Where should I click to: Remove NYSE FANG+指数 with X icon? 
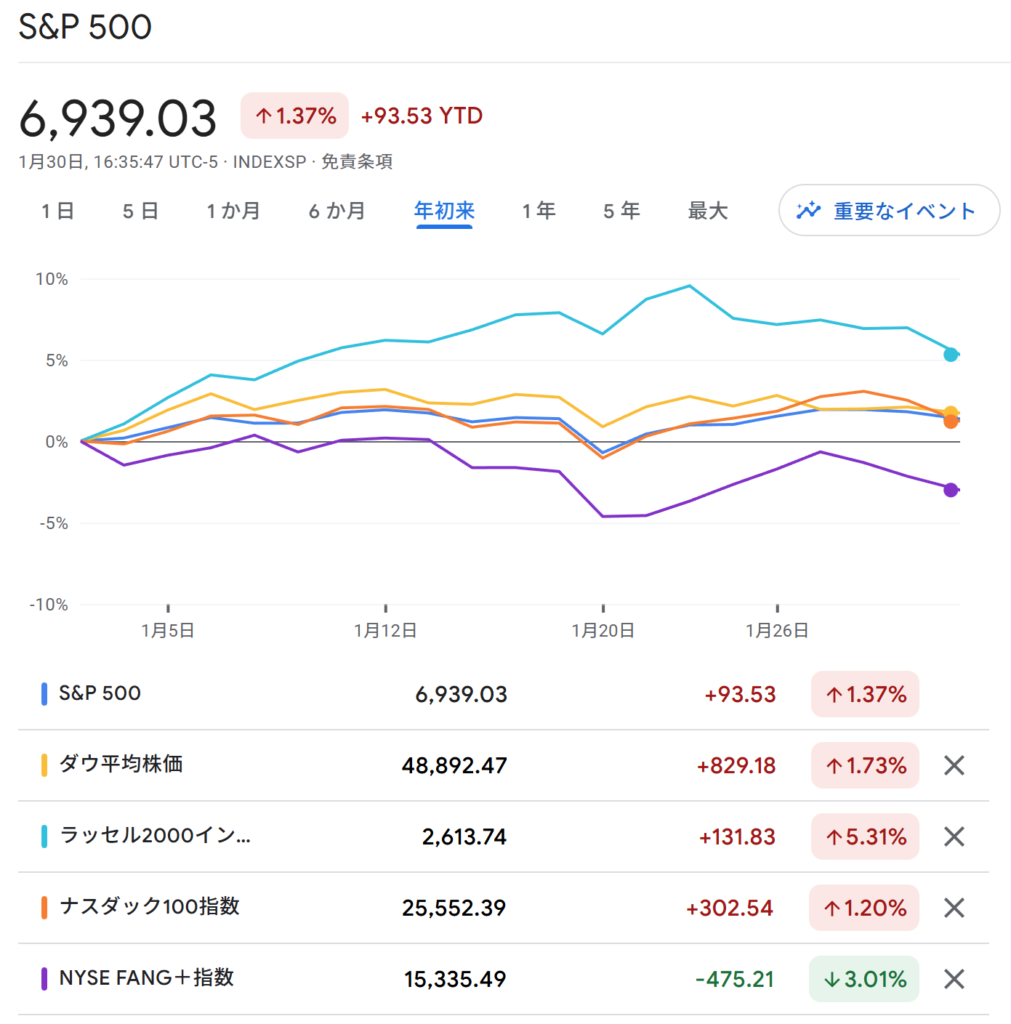point(954,979)
